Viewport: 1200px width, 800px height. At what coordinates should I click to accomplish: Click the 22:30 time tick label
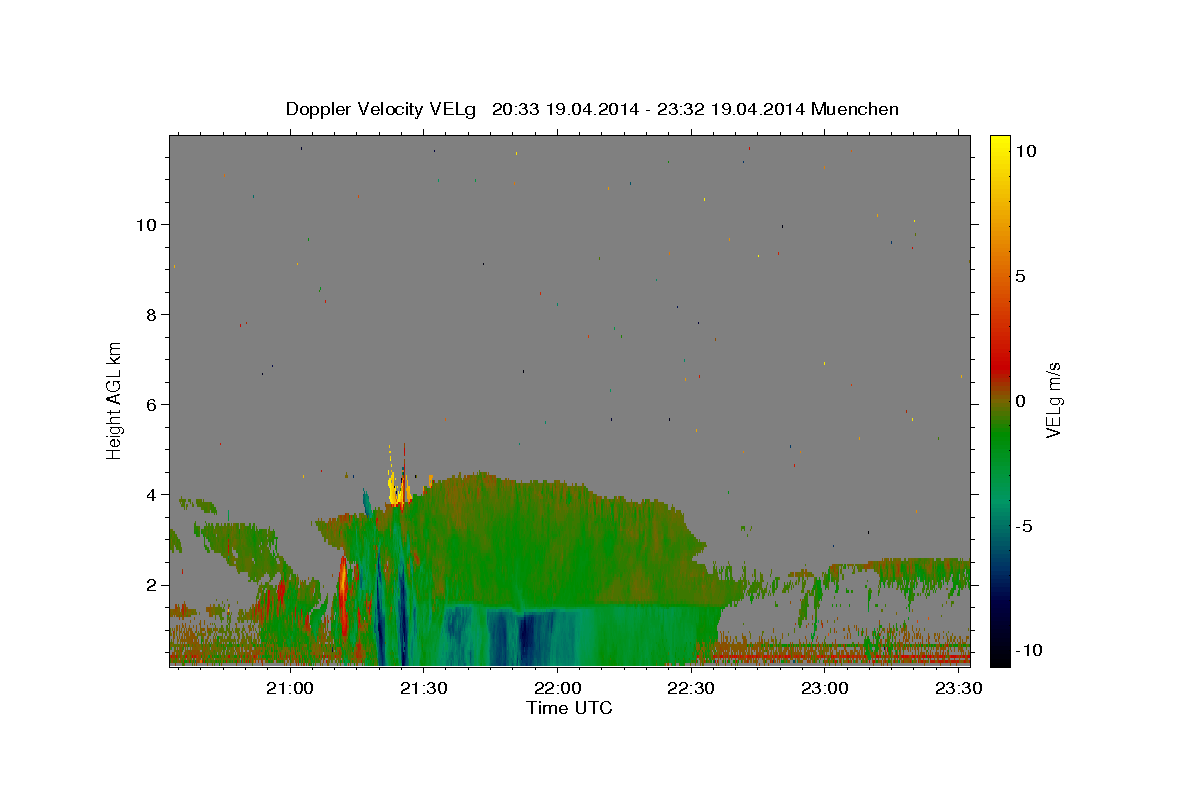pyautogui.click(x=691, y=689)
